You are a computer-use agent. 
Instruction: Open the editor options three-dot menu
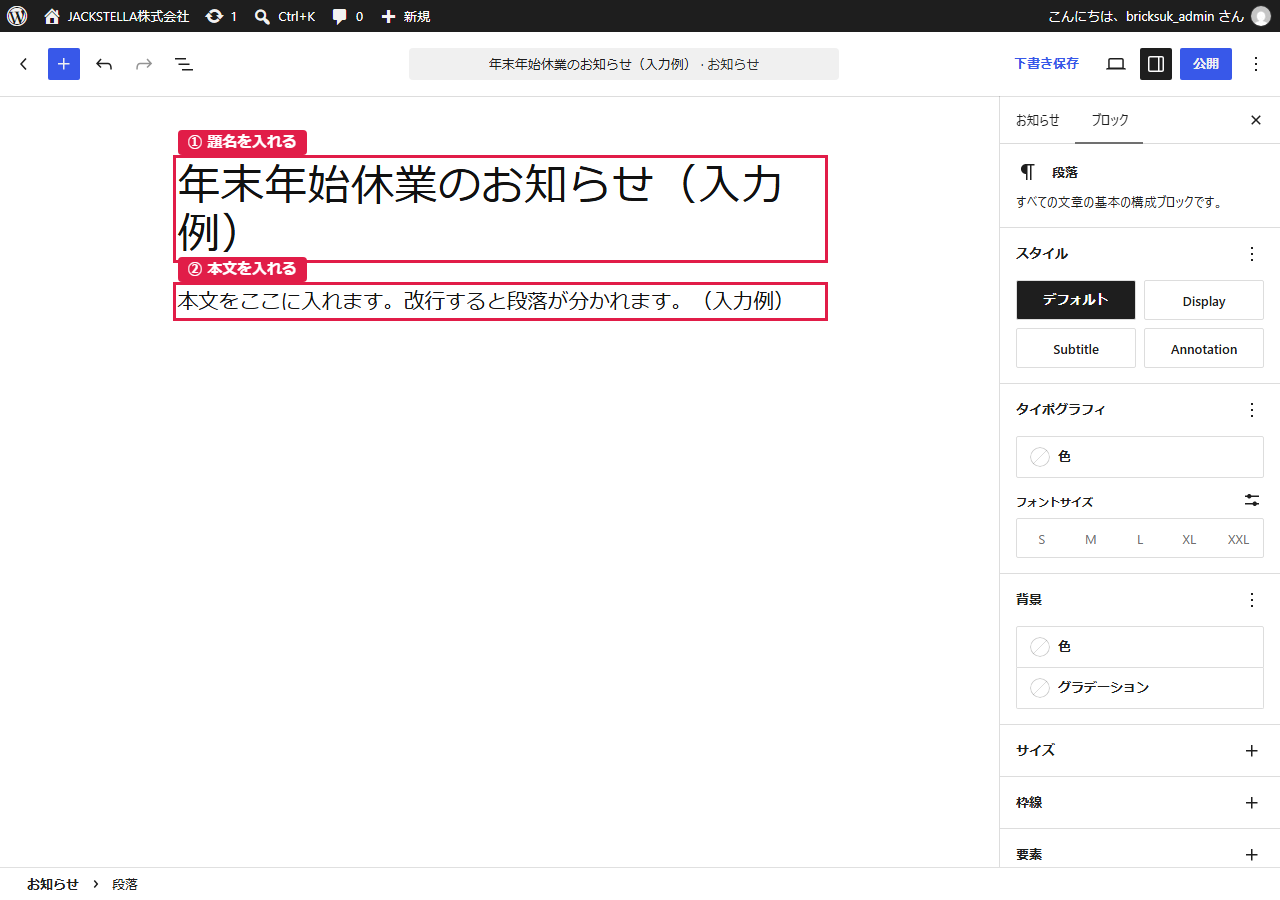click(x=1256, y=64)
